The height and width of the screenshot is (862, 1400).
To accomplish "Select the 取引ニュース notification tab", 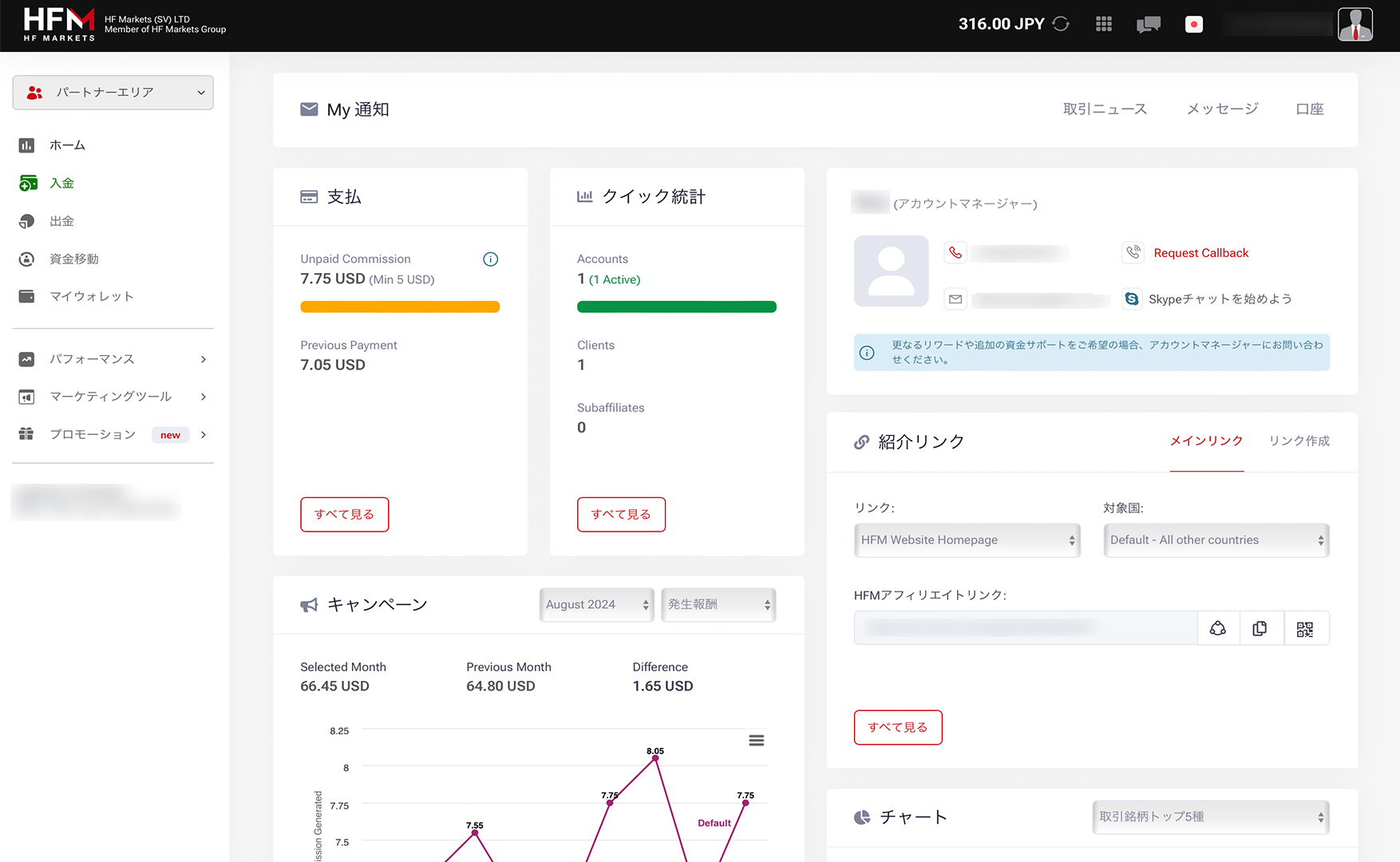I will (x=1105, y=109).
